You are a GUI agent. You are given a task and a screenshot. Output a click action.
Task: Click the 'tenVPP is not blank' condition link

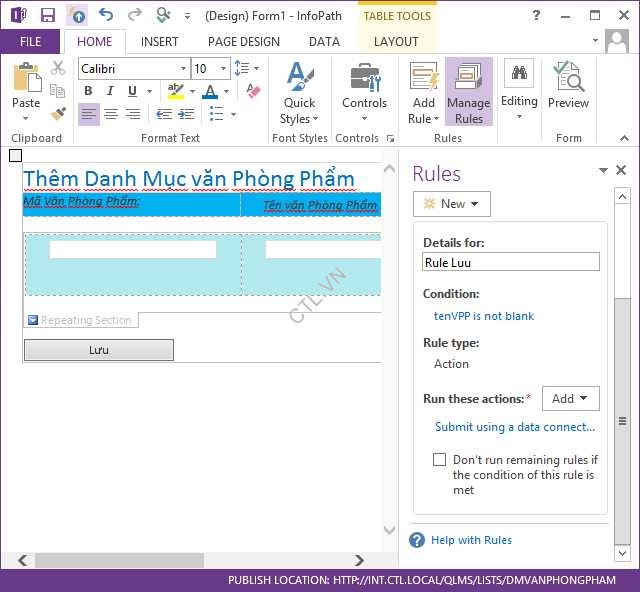coord(484,316)
